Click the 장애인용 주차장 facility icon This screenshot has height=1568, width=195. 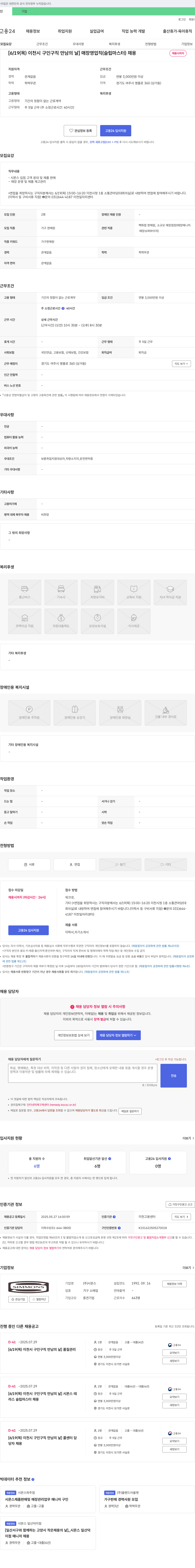pos(29,713)
